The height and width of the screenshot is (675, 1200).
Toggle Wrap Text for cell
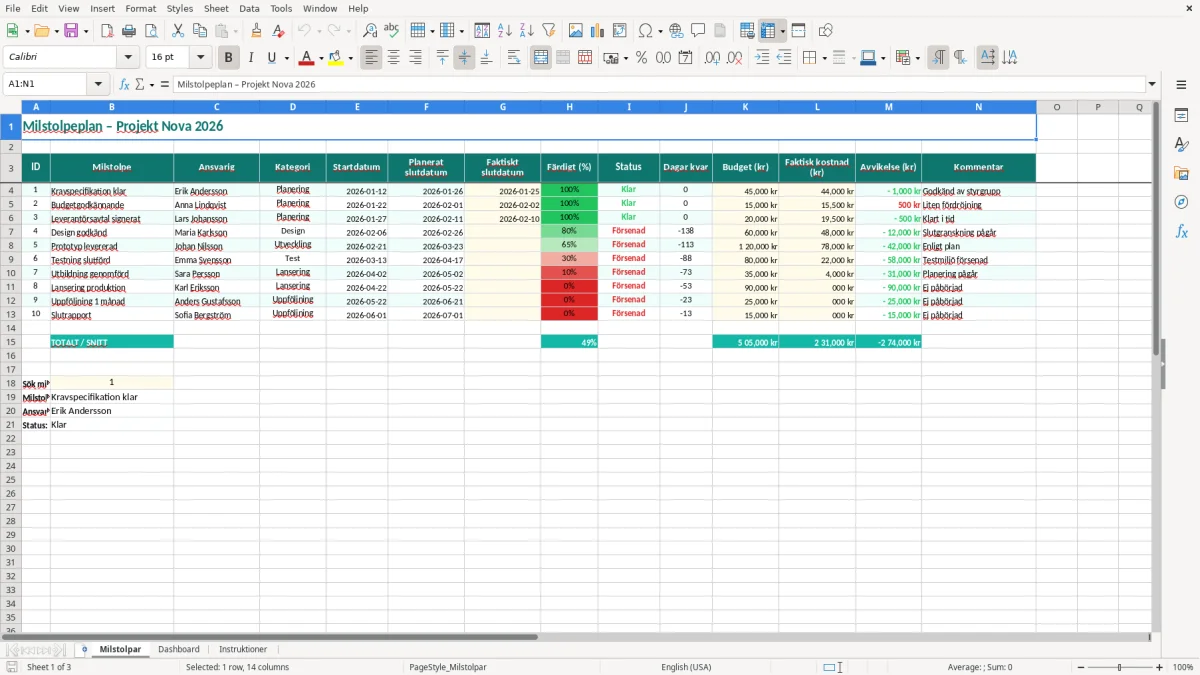point(514,58)
